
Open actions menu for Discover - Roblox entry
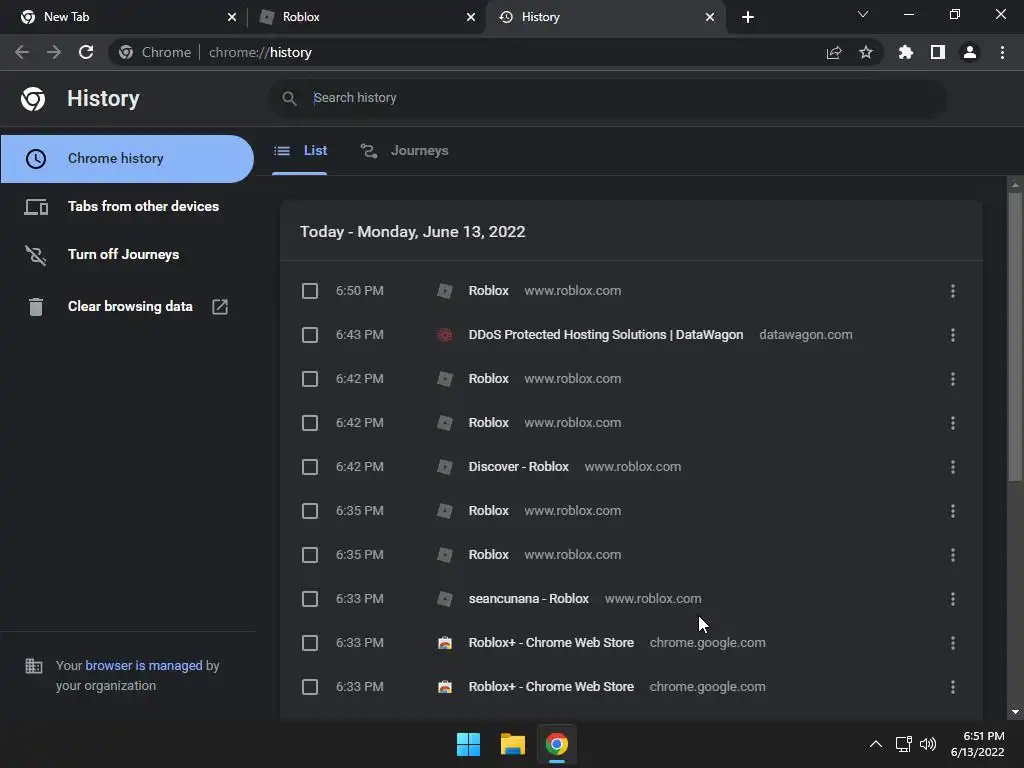coord(953,467)
